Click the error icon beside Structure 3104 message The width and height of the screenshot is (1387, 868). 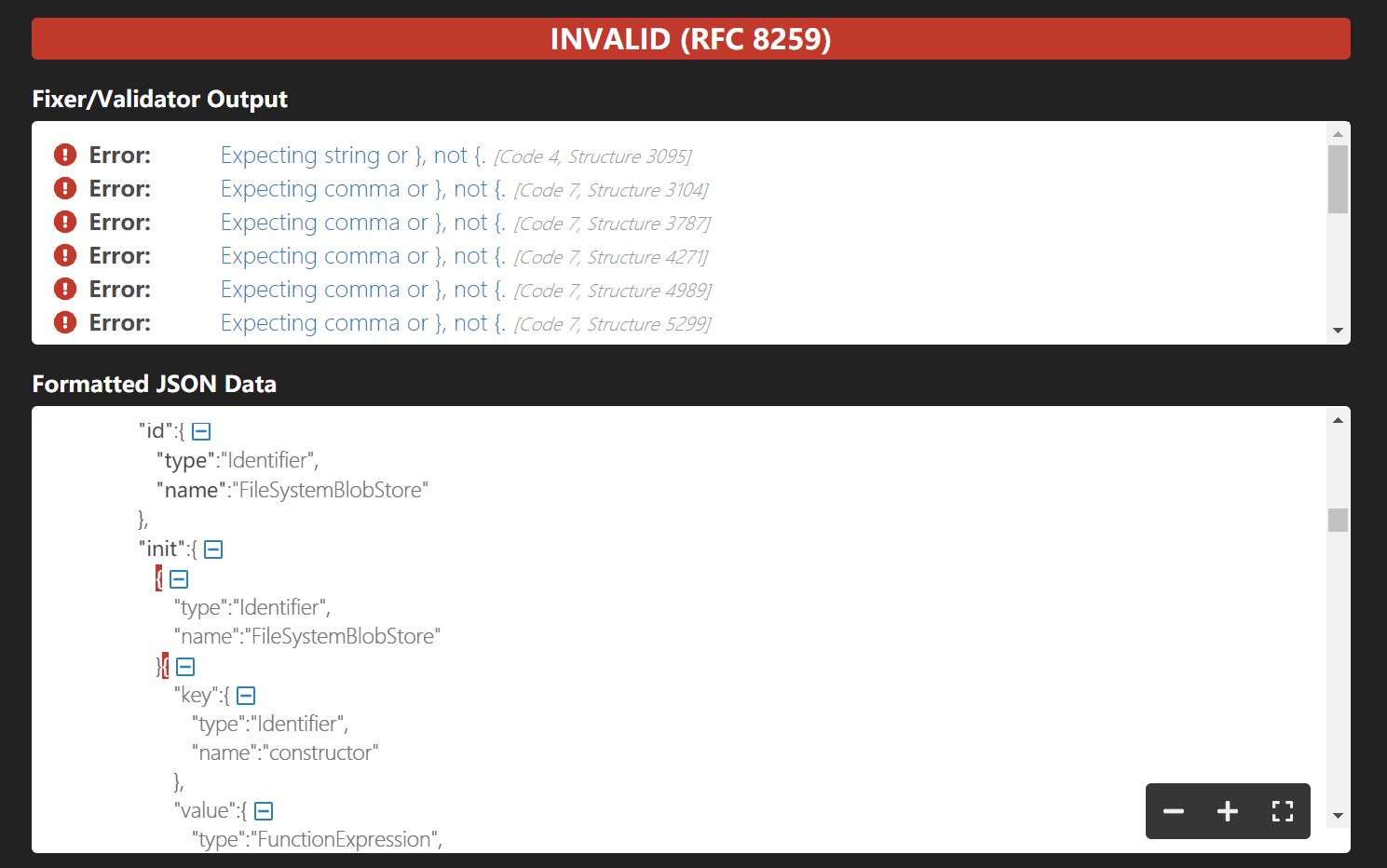pyautogui.click(x=64, y=188)
